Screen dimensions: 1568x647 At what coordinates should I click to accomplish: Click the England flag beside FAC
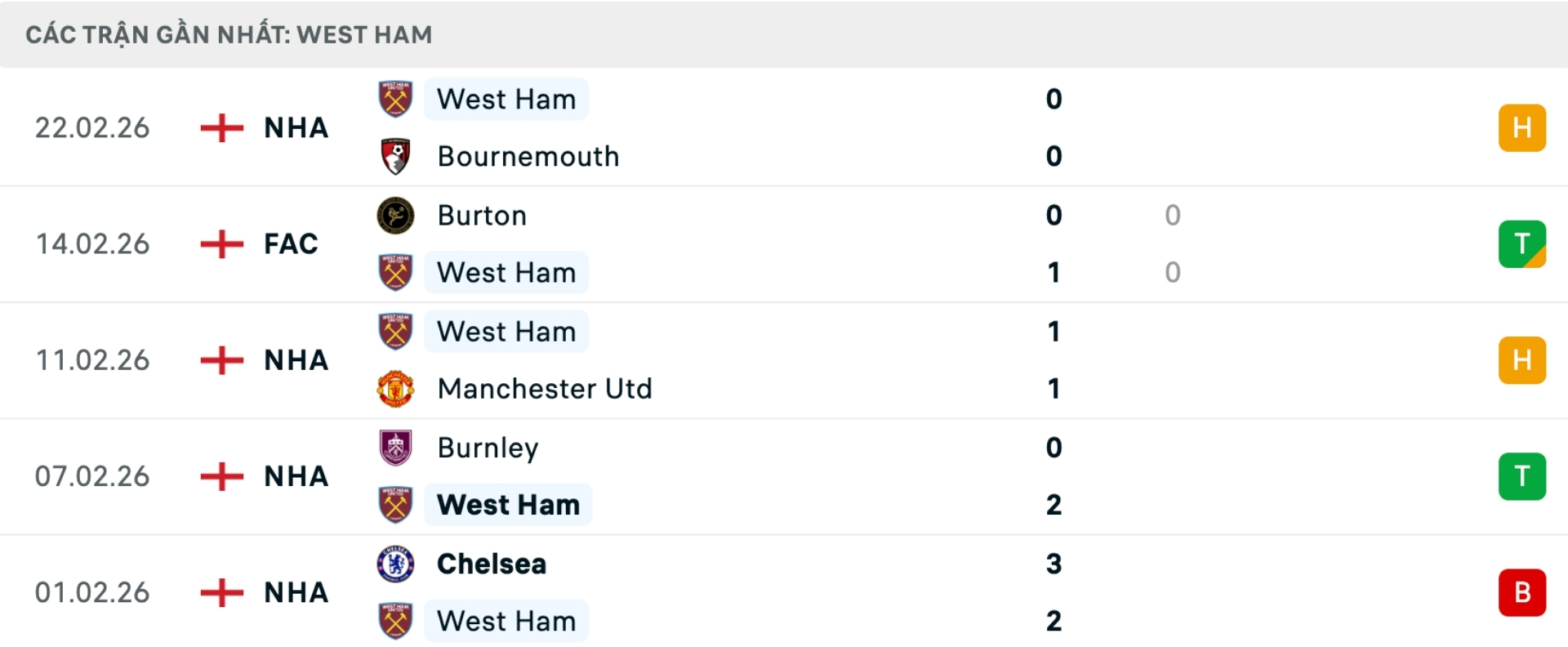coord(220,243)
